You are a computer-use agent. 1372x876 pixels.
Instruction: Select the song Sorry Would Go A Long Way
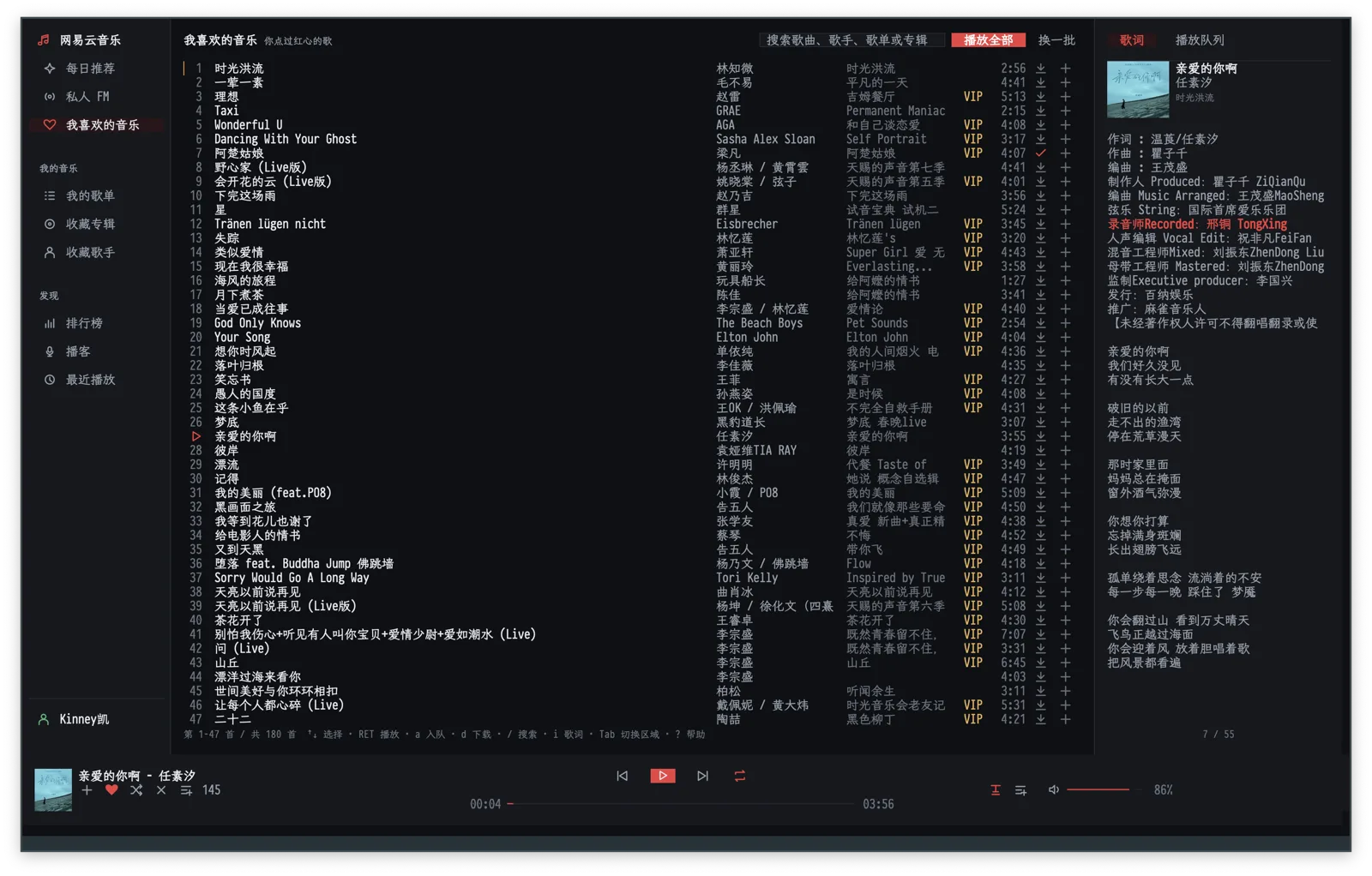(x=292, y=578)
